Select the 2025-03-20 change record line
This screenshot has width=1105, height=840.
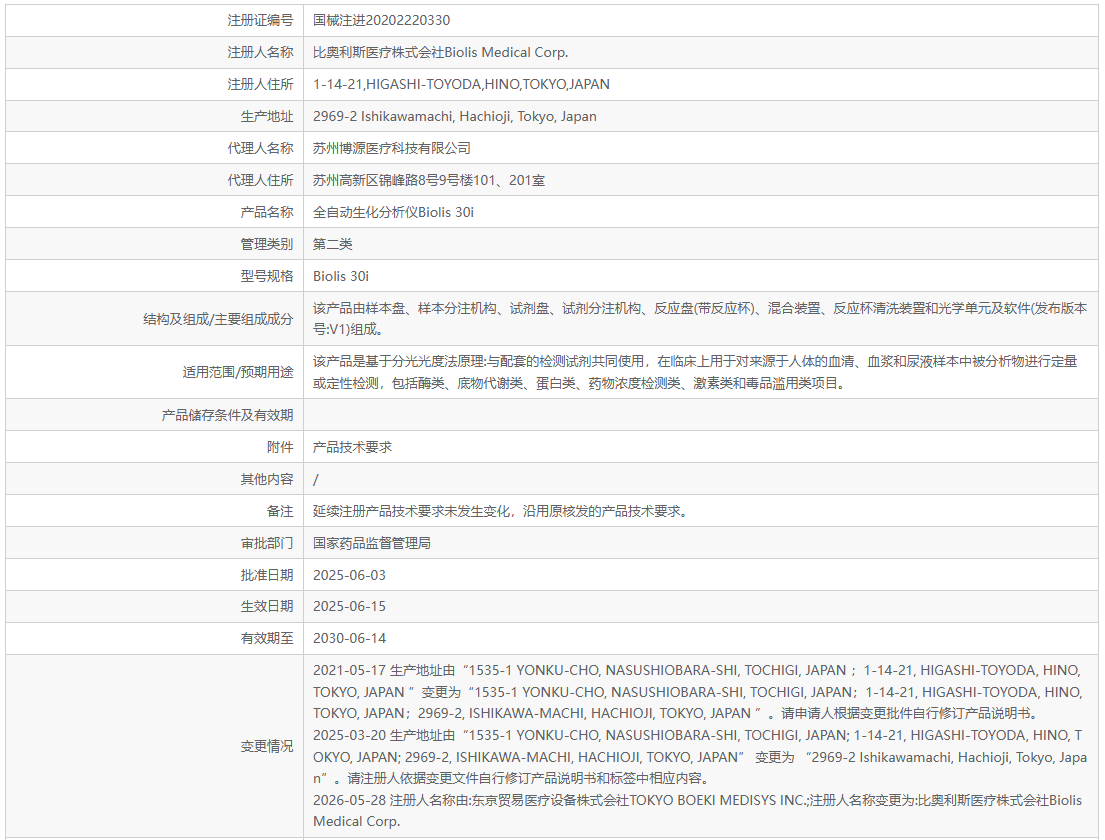[x=700, y=757]
